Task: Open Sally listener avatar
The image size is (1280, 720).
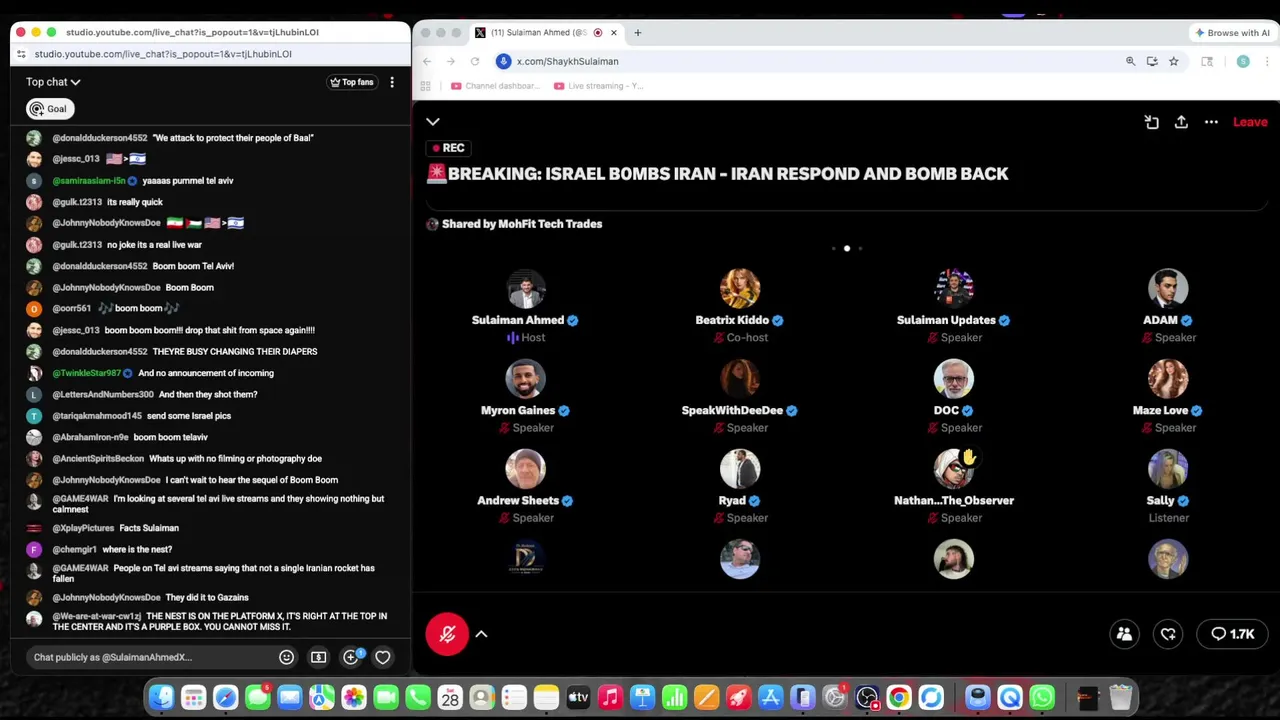Action: [1167, 469]
